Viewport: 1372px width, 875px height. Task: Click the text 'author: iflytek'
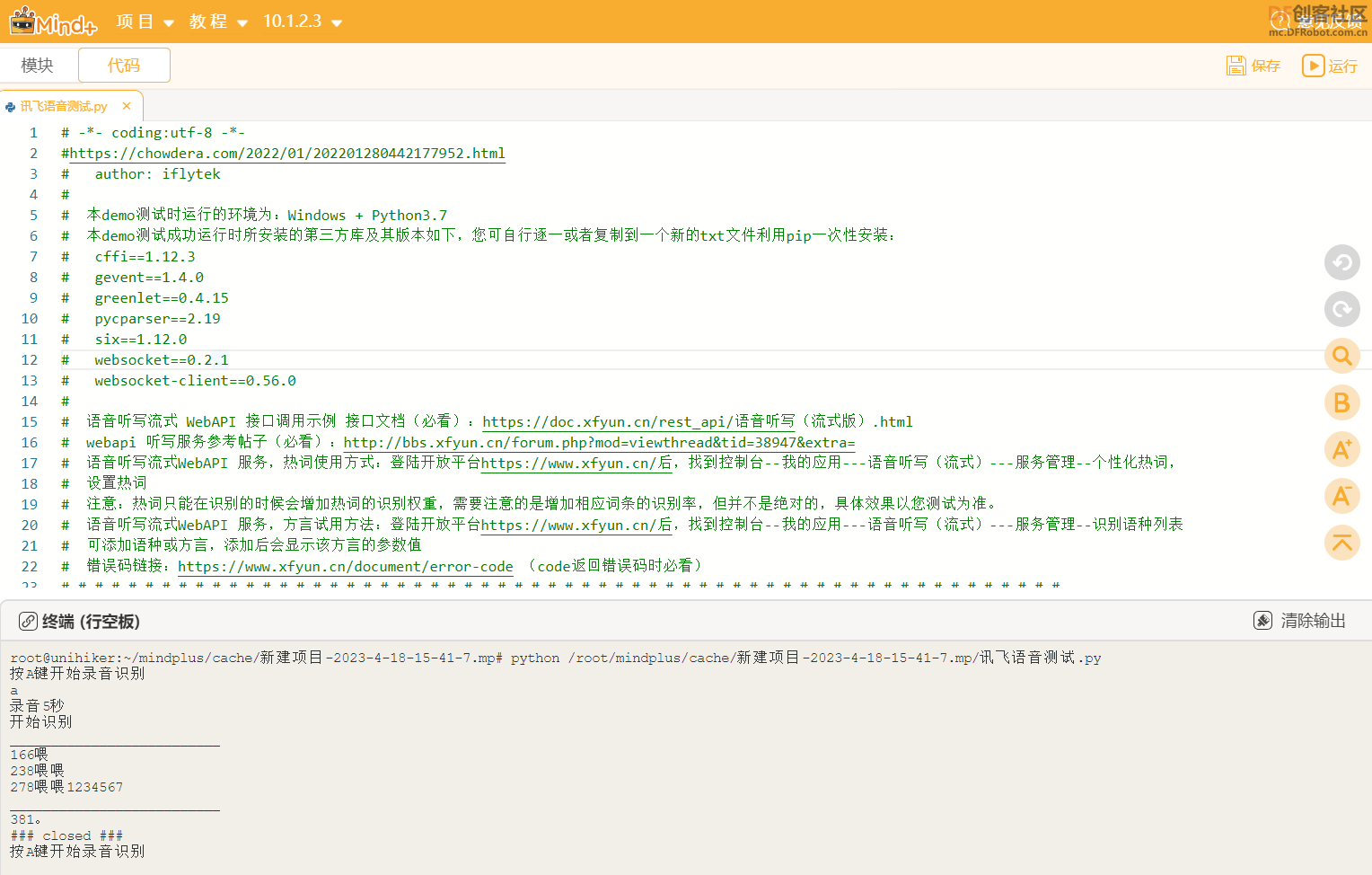[x=157, y=174]
